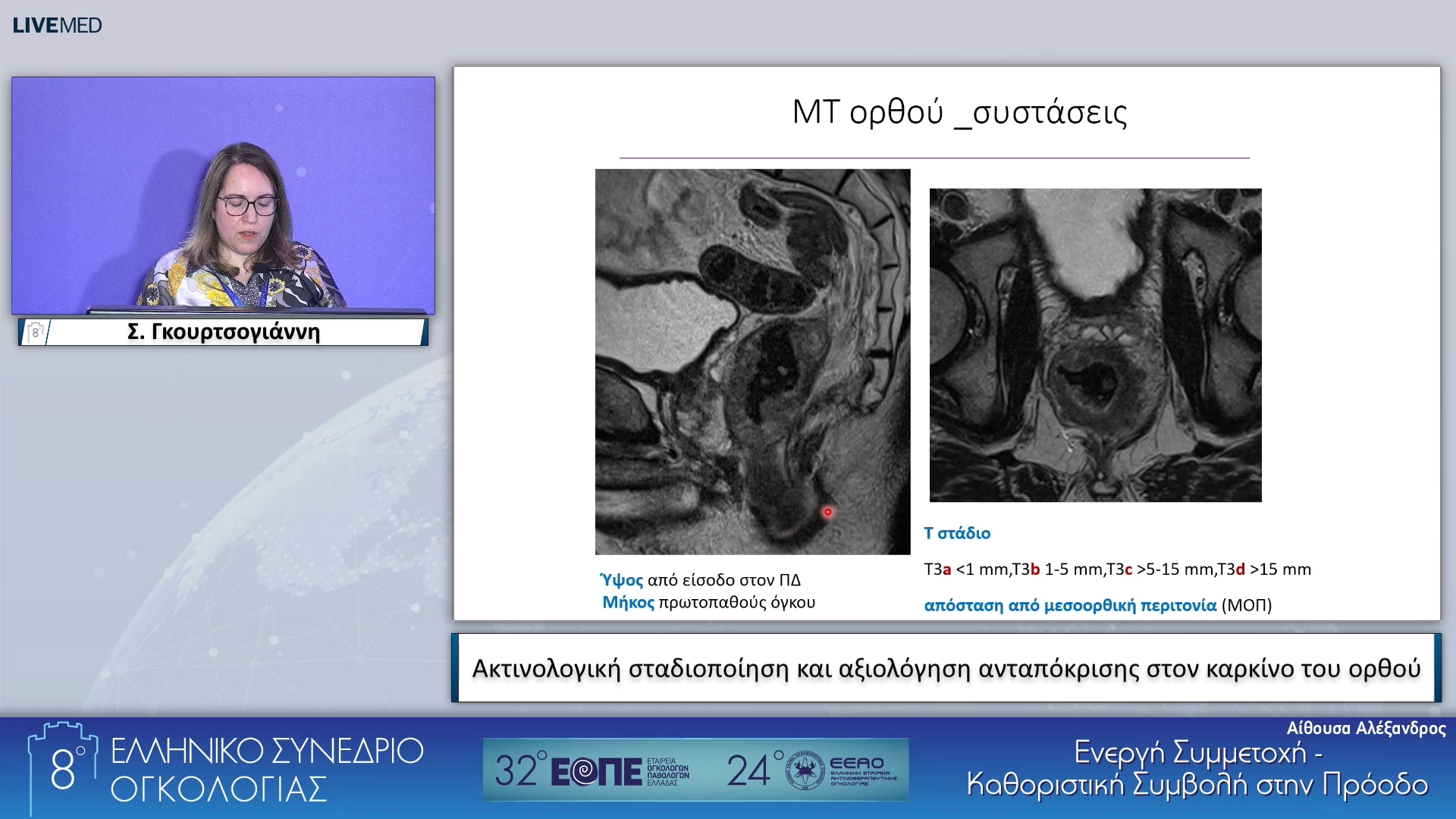Click the sagittal pelvic MRI image
The height and width of the screenshot is (819, 1456).
[752, 362]
